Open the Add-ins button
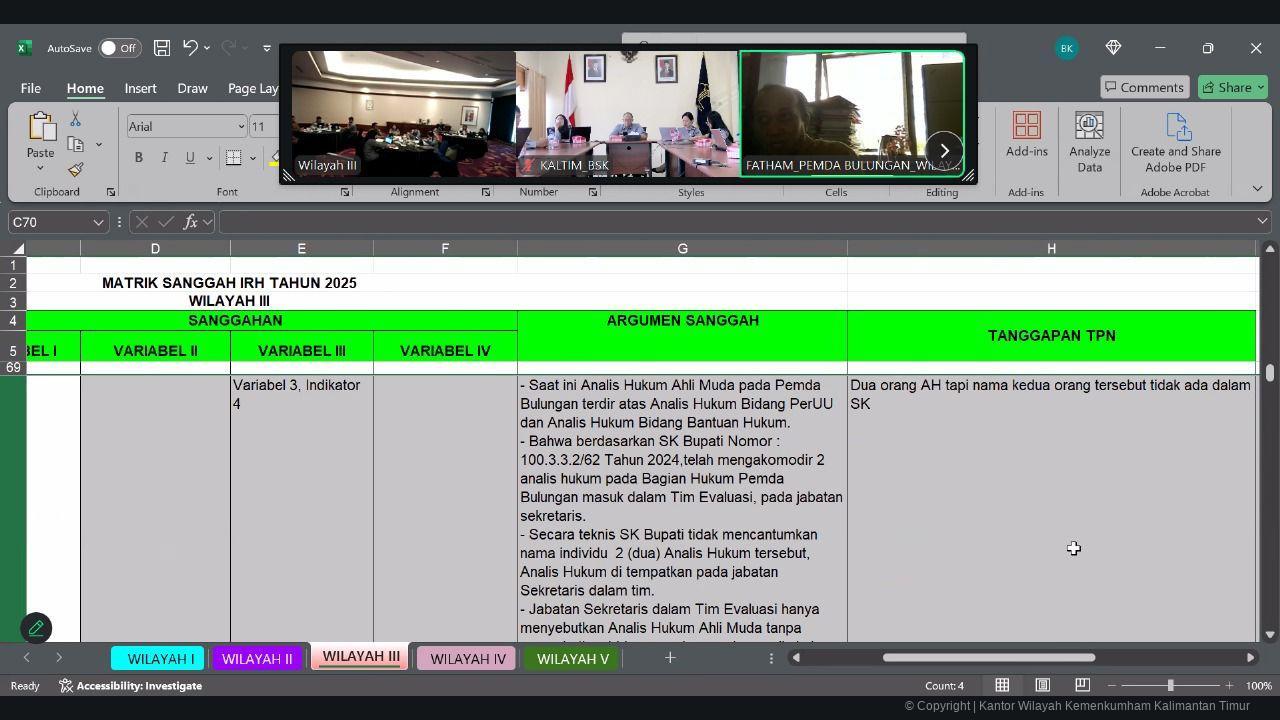 (1026, 135)
